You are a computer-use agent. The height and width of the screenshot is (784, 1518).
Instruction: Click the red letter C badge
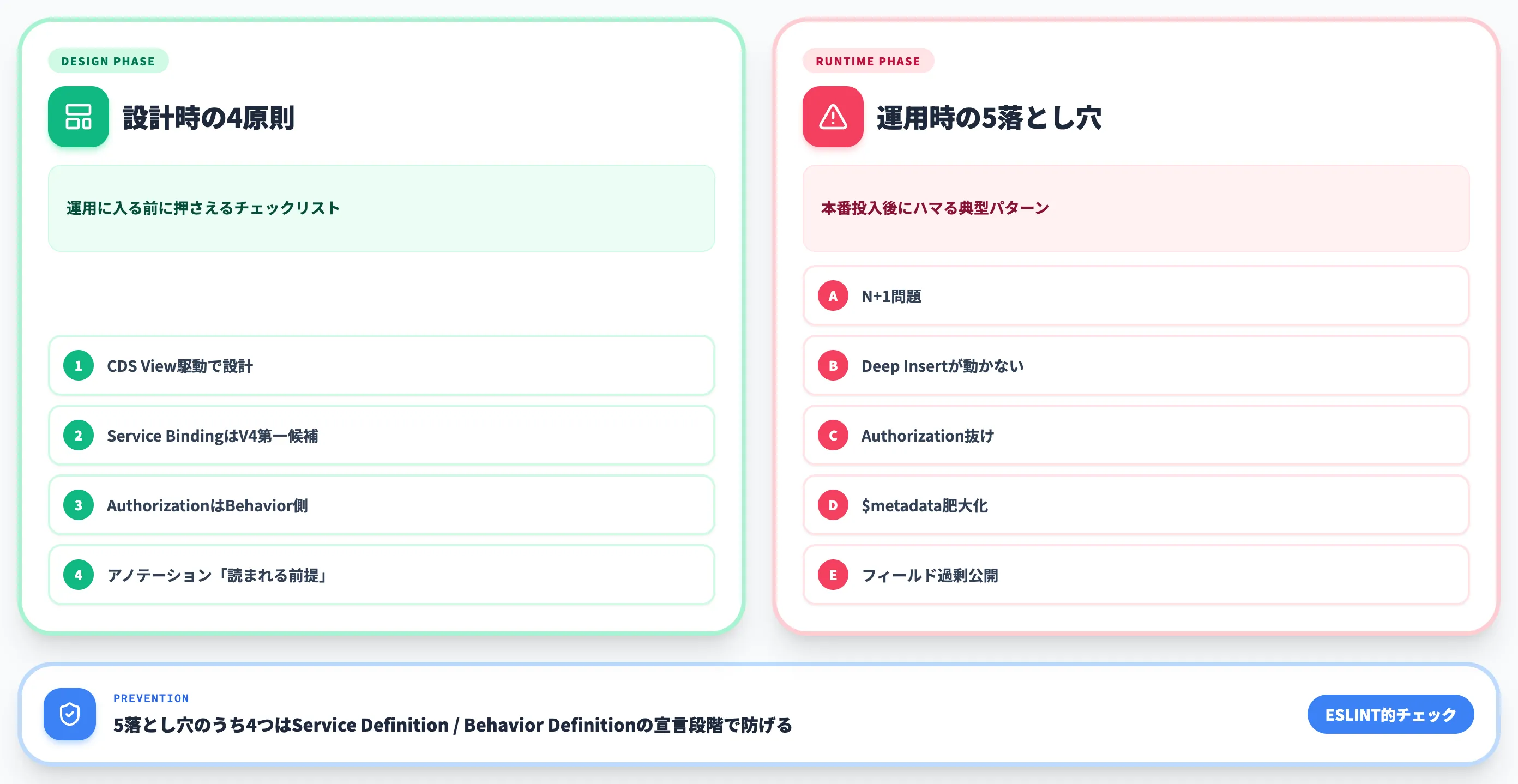coord(833,435)
